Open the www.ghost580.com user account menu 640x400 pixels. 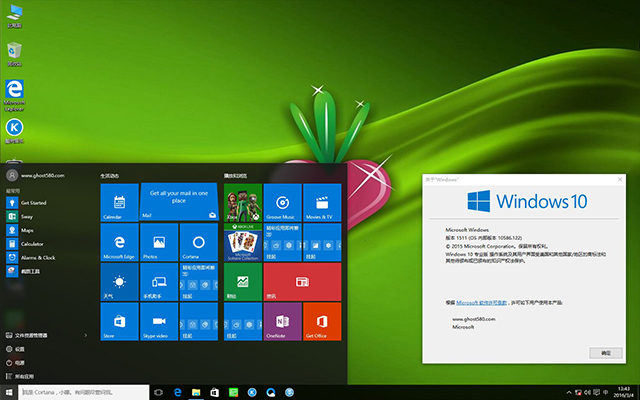[40, 175]
